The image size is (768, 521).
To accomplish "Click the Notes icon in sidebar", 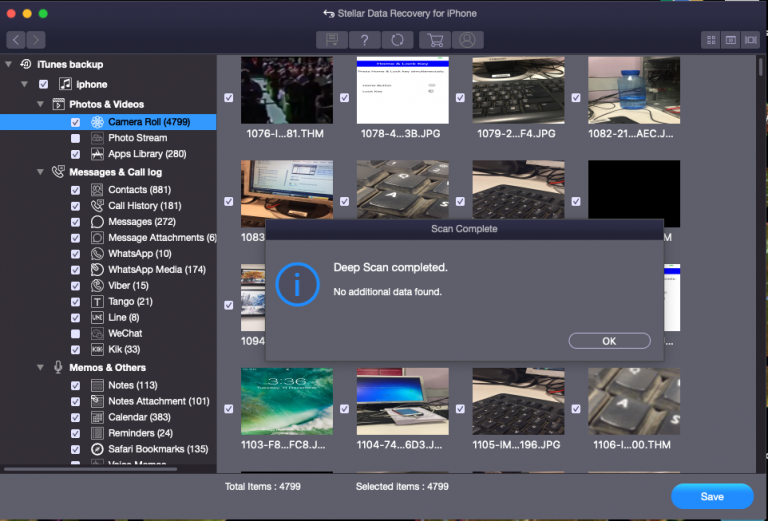I will [x=97, y=385].
